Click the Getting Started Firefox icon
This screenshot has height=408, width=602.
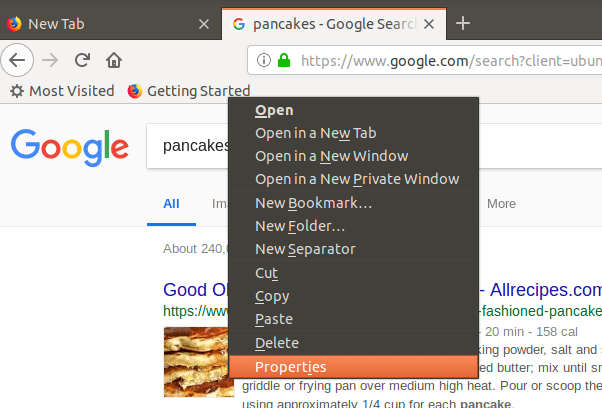(135, 91)
